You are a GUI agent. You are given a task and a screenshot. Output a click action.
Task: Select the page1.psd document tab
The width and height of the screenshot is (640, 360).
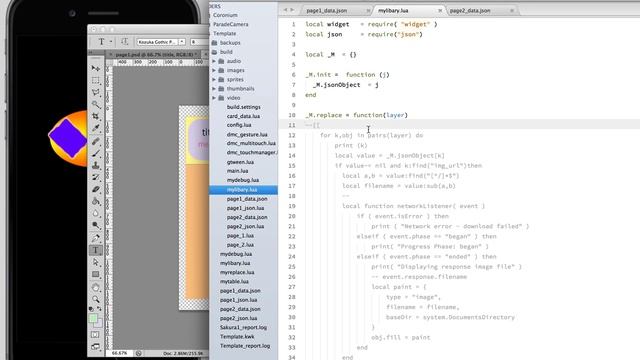pos(154,54)
